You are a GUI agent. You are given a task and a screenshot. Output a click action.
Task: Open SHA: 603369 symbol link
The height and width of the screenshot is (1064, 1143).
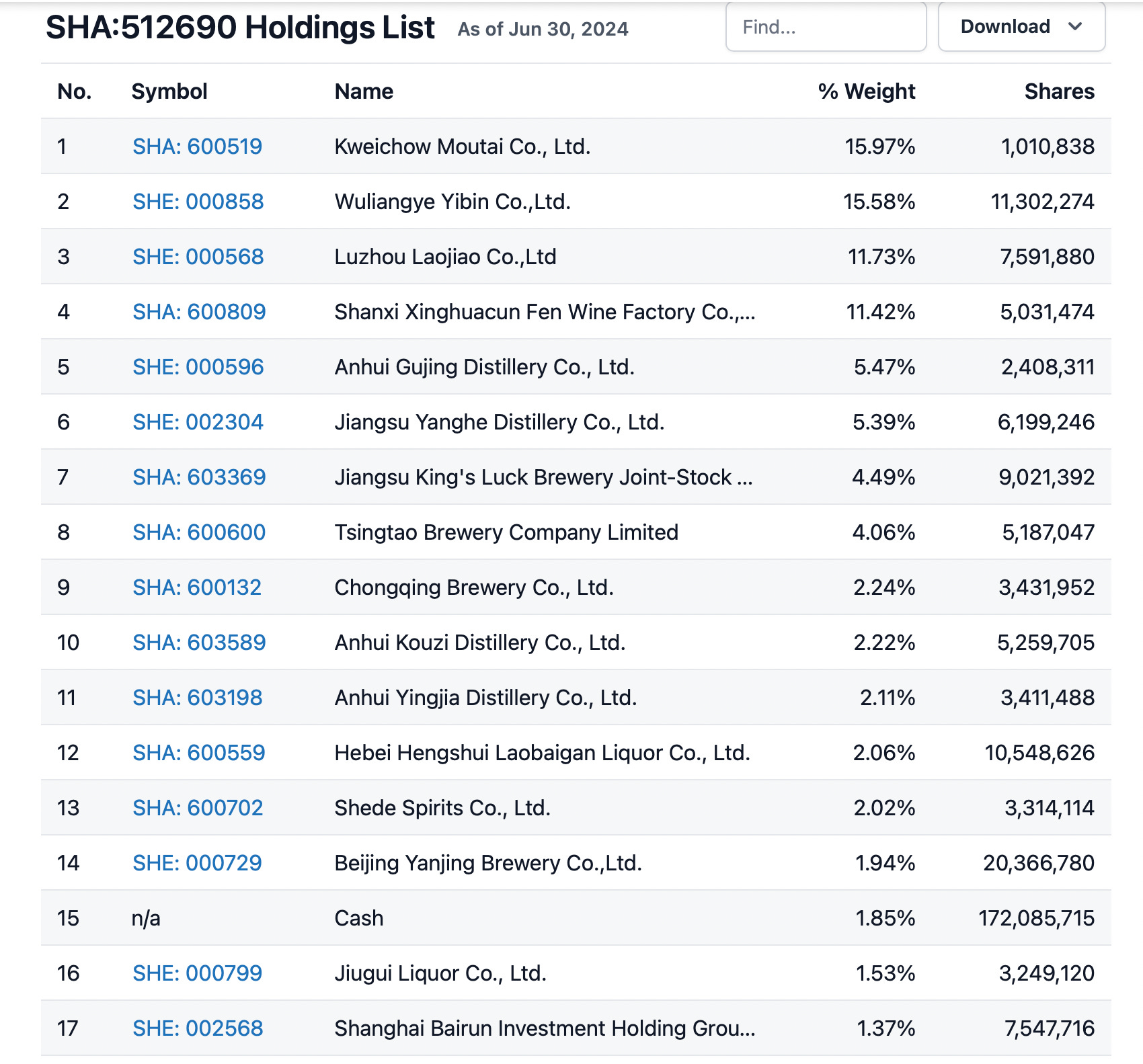[x=199, y=477]
